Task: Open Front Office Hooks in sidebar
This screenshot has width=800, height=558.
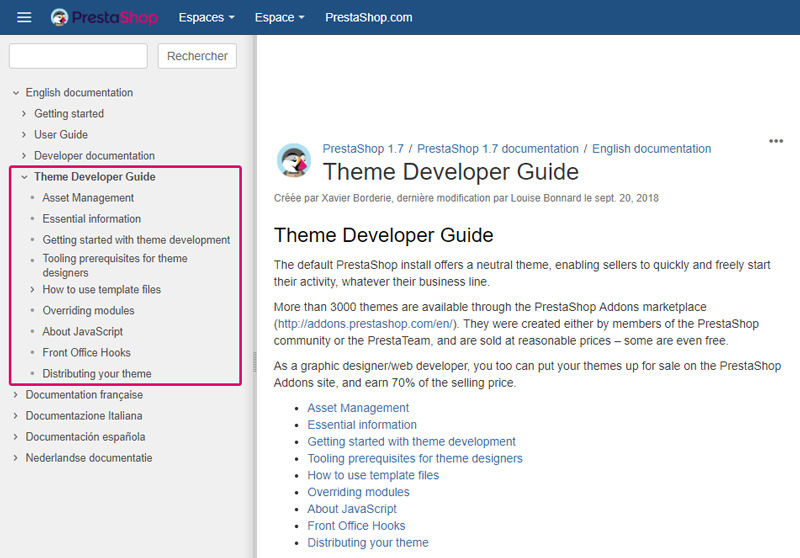Action: pos(86,352)
